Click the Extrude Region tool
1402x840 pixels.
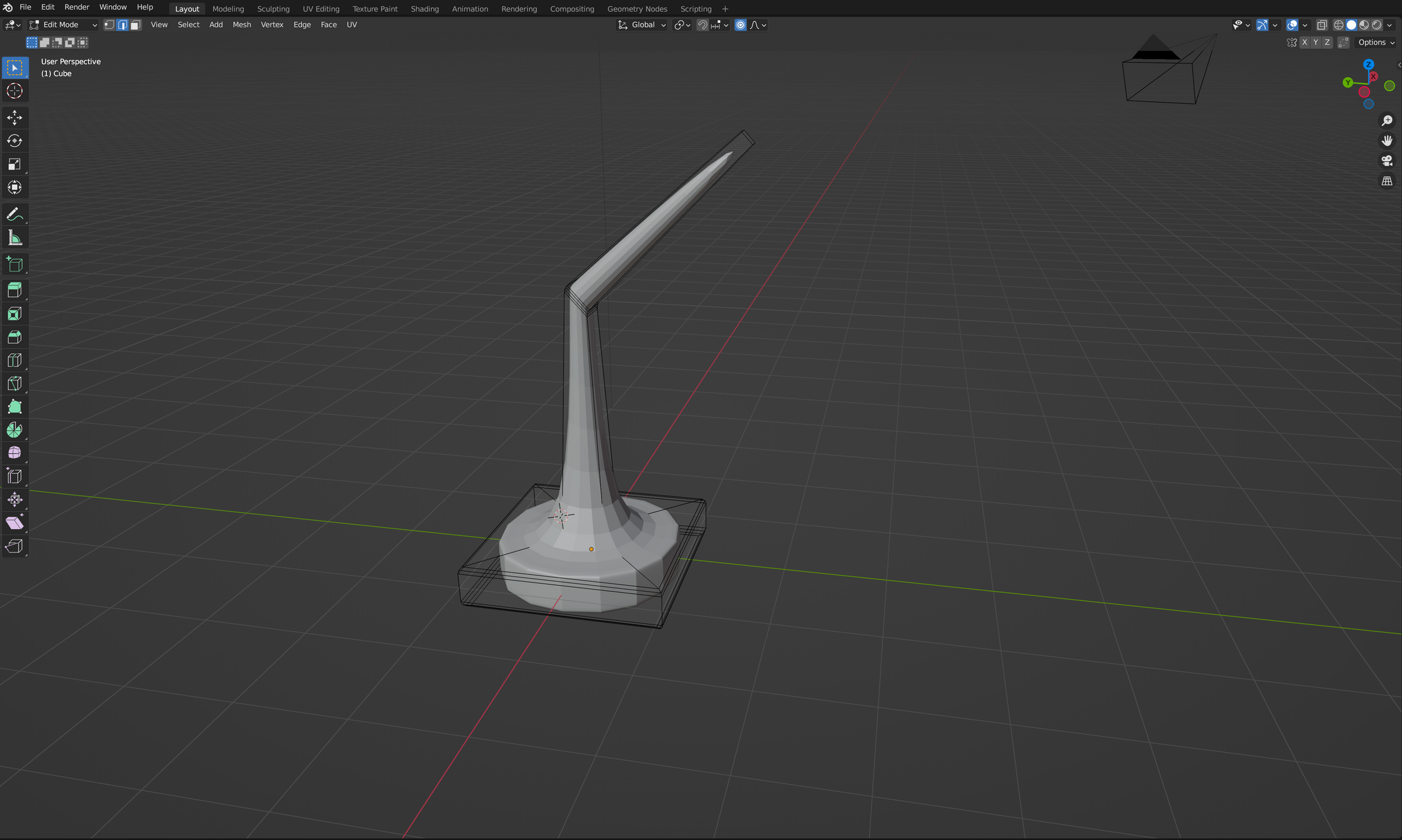[x=15, y=290]
